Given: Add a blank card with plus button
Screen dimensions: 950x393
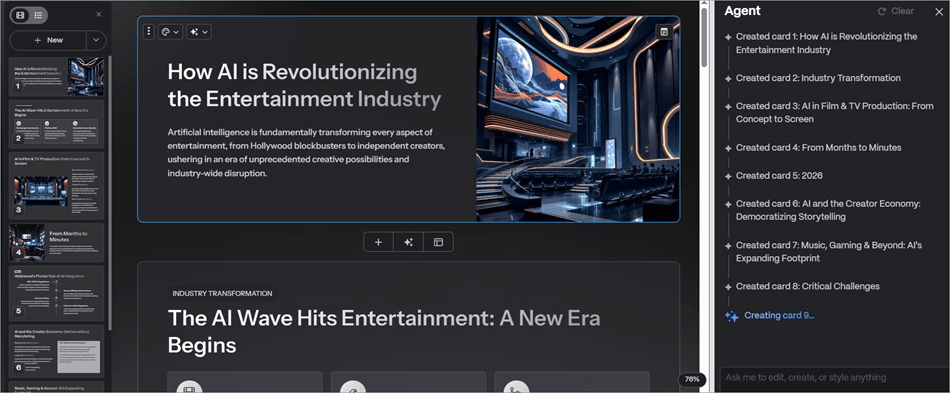Looking at the screenshot, I should tap(378, 242).
